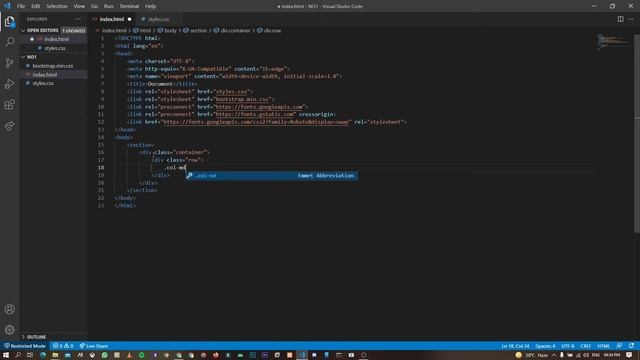Change indentation via Spaces: 4

coord(545,346)
